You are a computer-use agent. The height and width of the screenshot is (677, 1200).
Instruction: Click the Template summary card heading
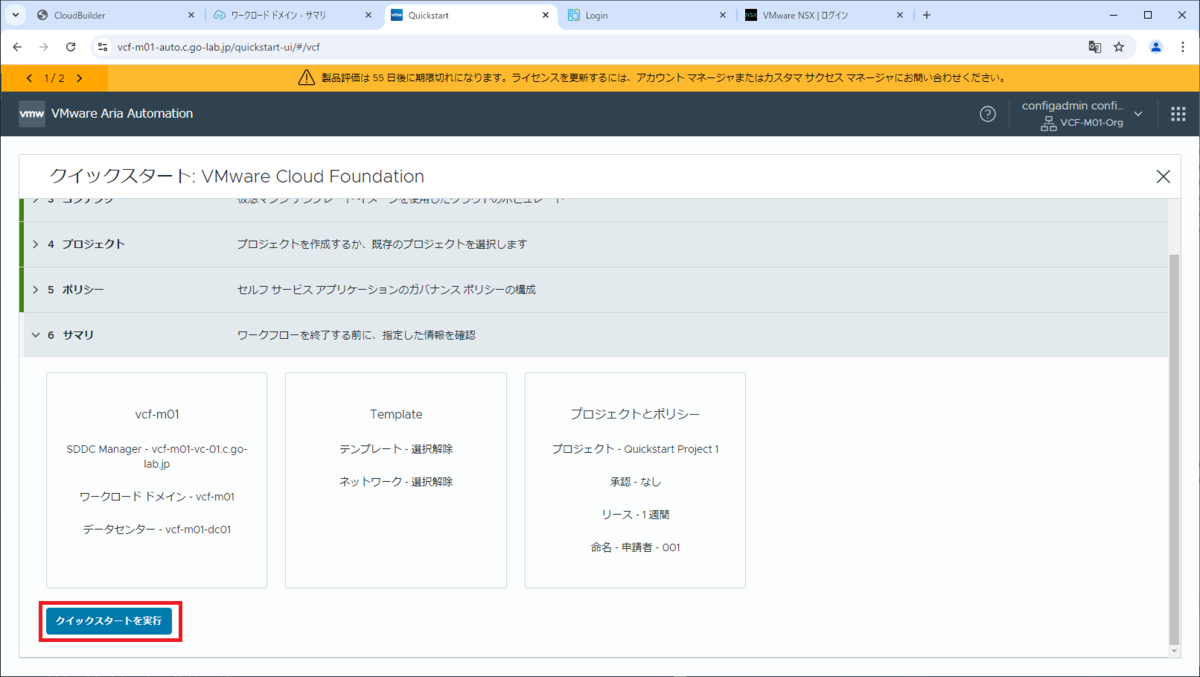click(396, 414)
